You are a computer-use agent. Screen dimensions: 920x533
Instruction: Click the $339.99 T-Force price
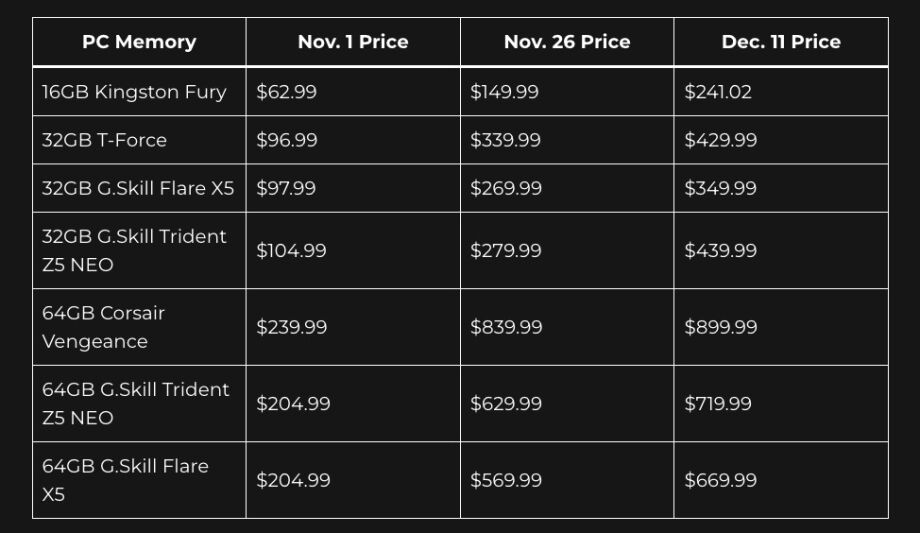point(505,140)
